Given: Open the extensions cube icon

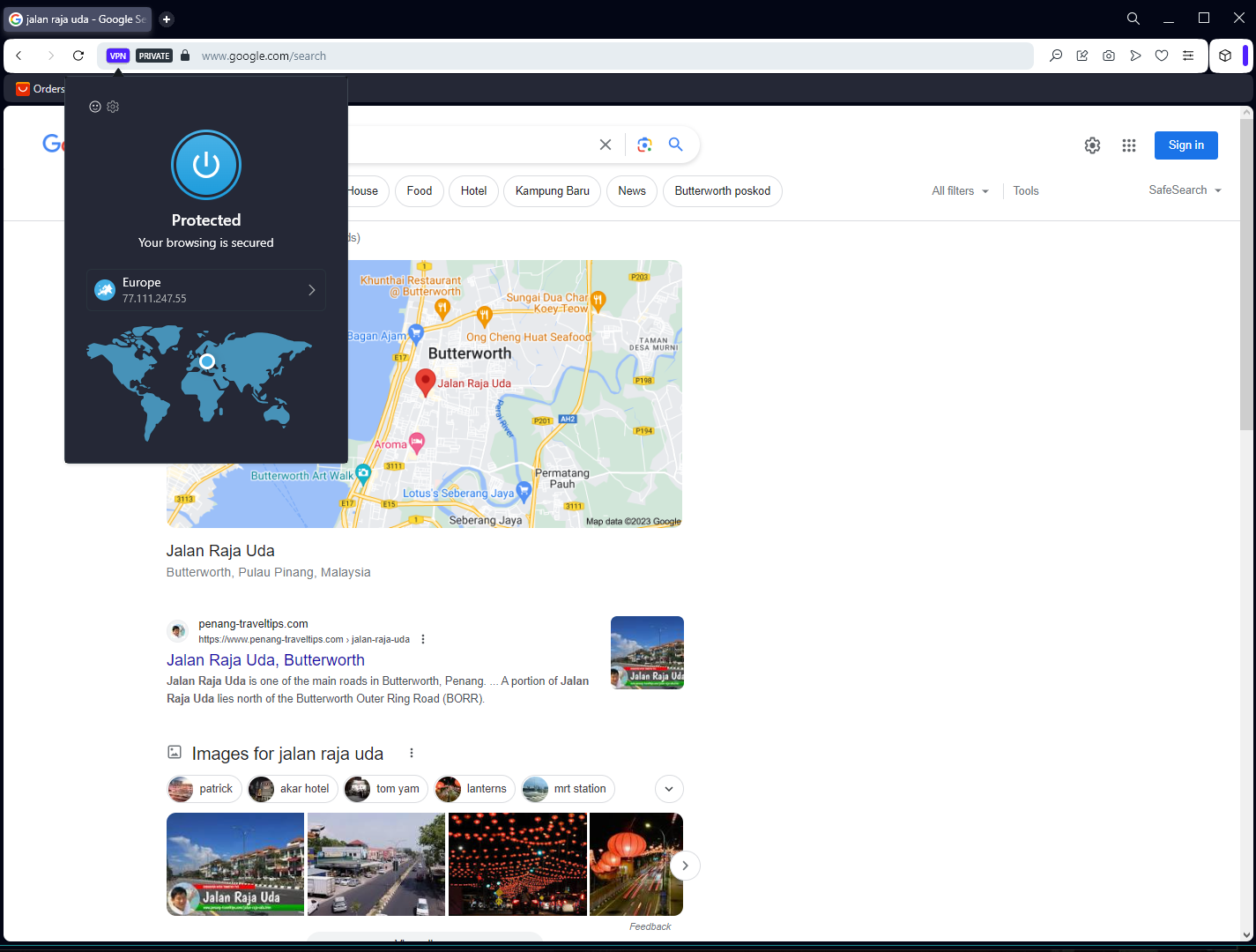Looking at the screenshot, I should point(1225,56).
